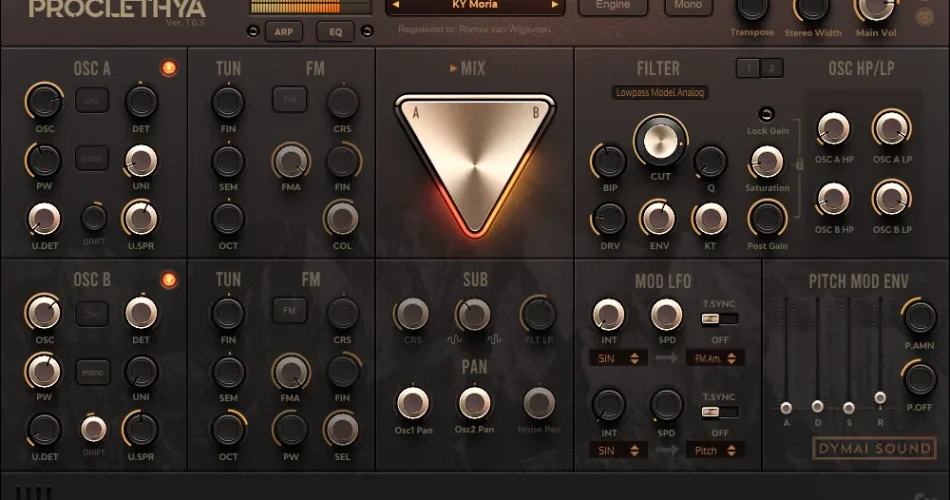The image size is (950, 500).
Task: Click the P.OFF knob
Action: pos(920,379)
